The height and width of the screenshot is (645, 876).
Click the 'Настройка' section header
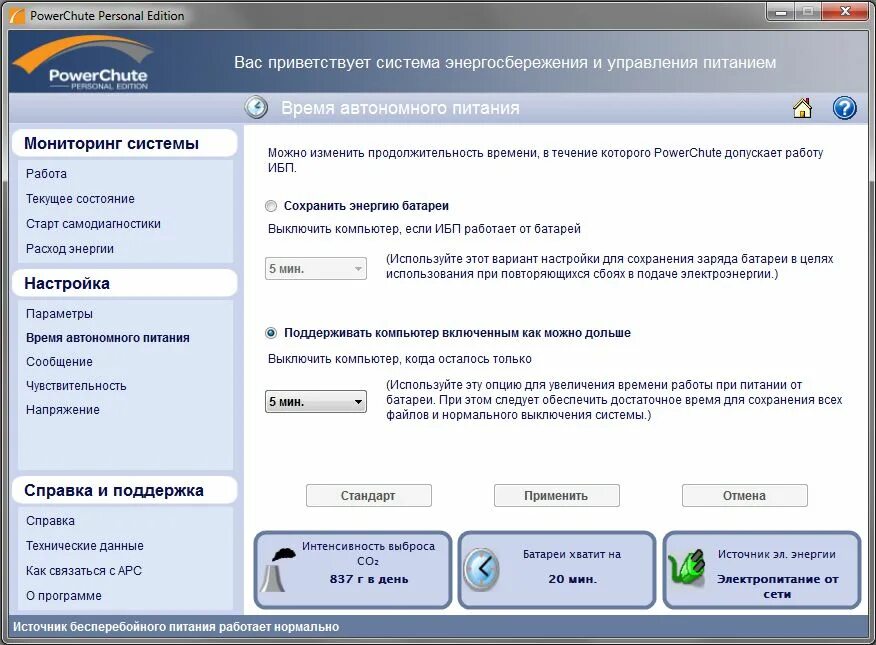click(125, 283)
